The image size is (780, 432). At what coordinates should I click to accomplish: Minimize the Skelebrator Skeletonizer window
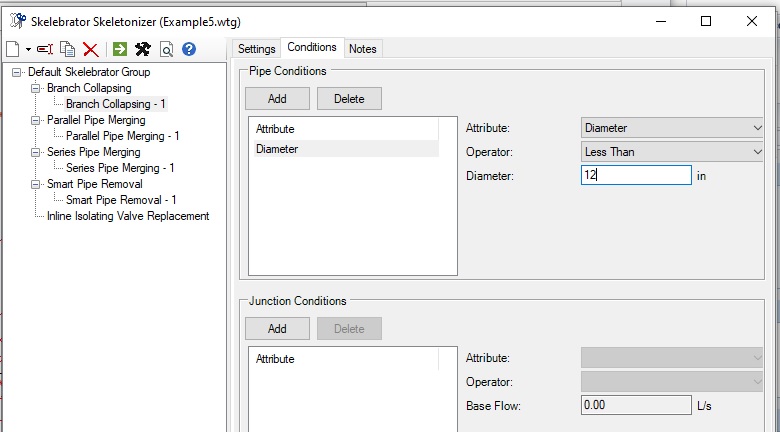(x=661, y=21)
